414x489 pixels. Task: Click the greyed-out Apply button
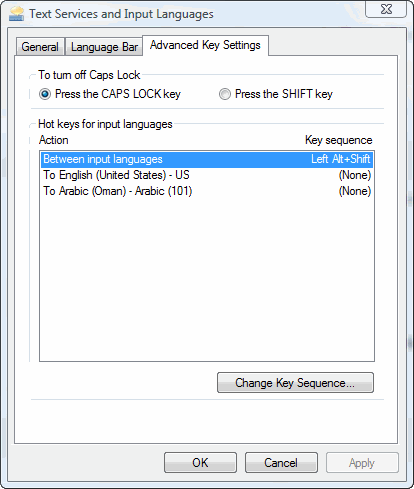click(x=362, y=463)
